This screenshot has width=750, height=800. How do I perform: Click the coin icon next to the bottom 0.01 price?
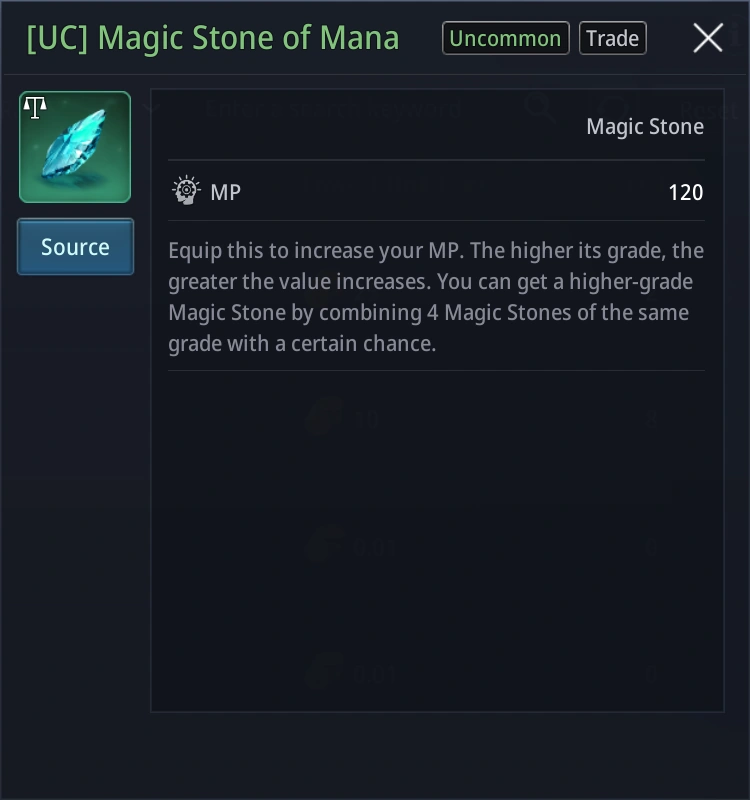(322, 673)
